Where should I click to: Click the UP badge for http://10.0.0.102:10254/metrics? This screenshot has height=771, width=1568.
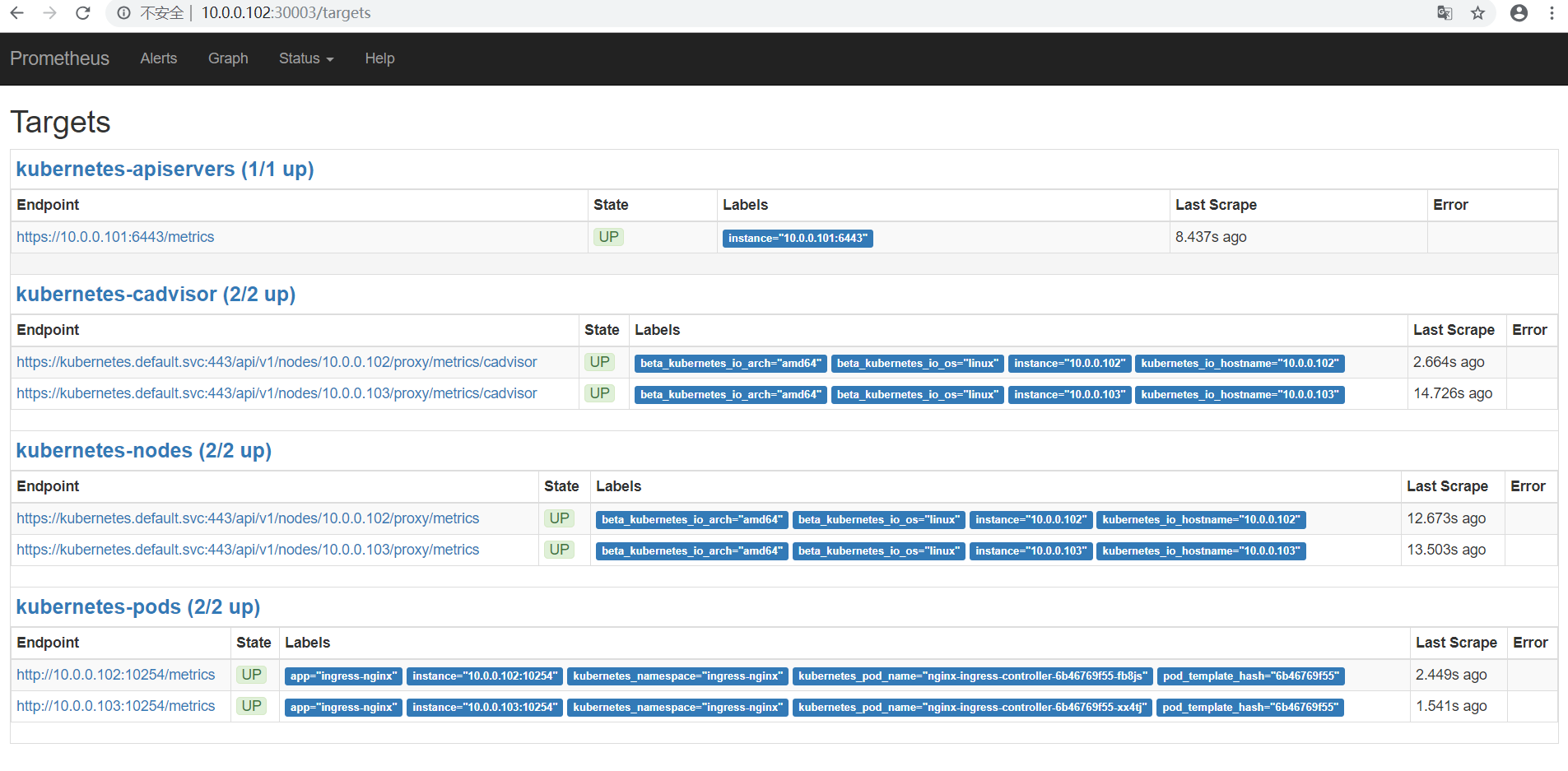click(252, 675)
